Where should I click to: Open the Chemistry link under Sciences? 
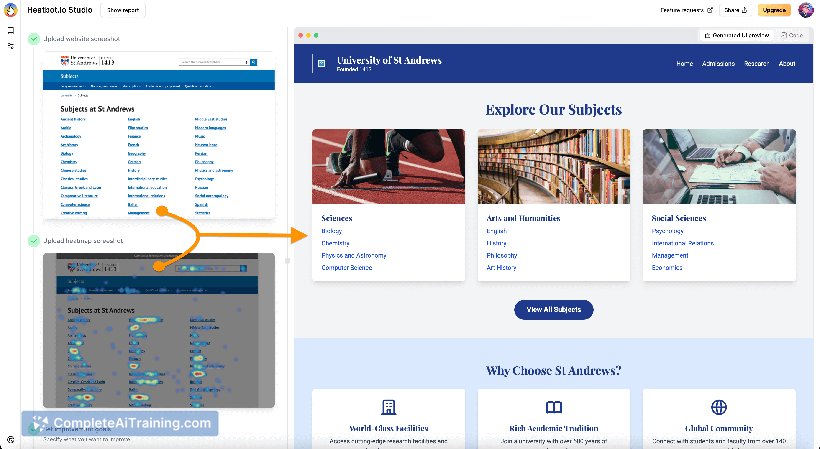(x=335, y=243)
